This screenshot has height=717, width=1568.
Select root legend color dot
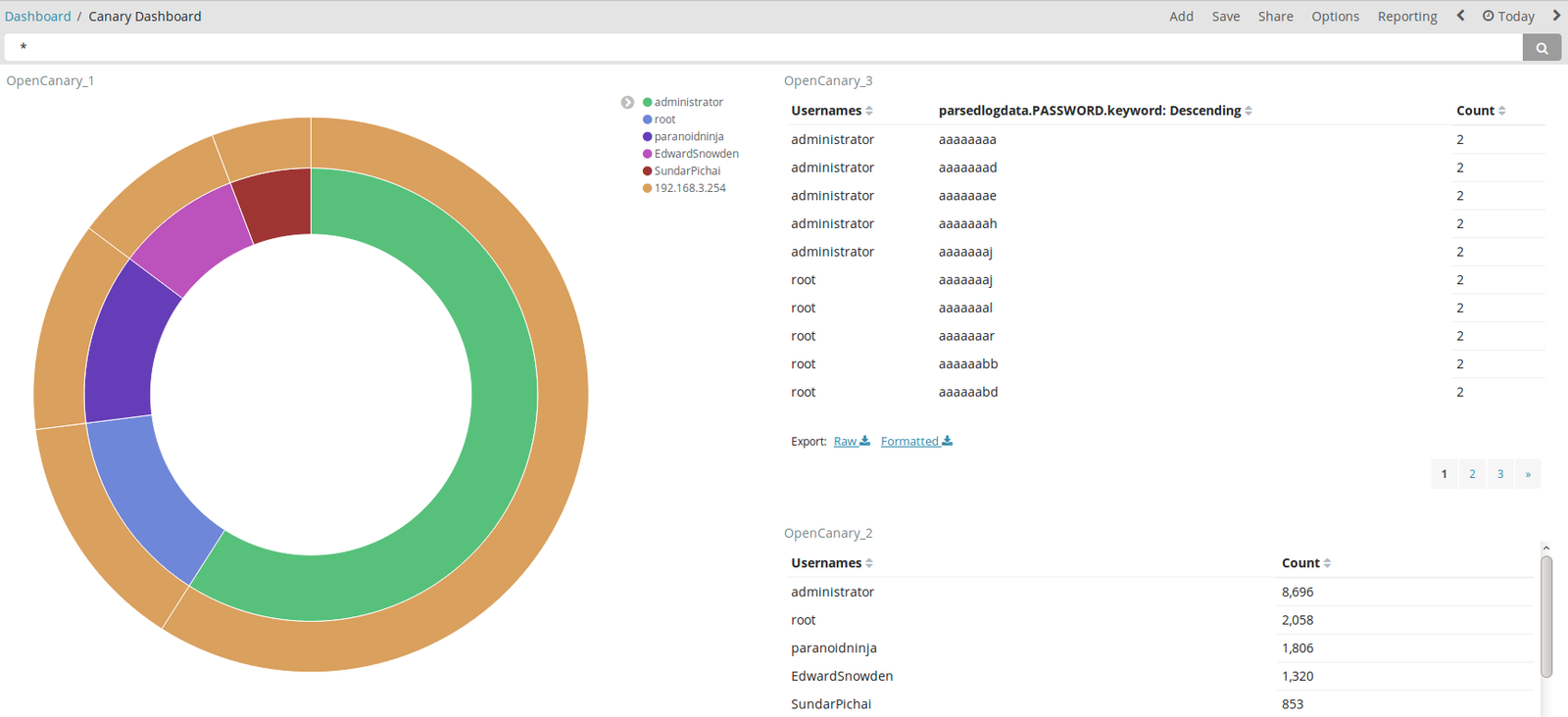[x=647, y=119]
